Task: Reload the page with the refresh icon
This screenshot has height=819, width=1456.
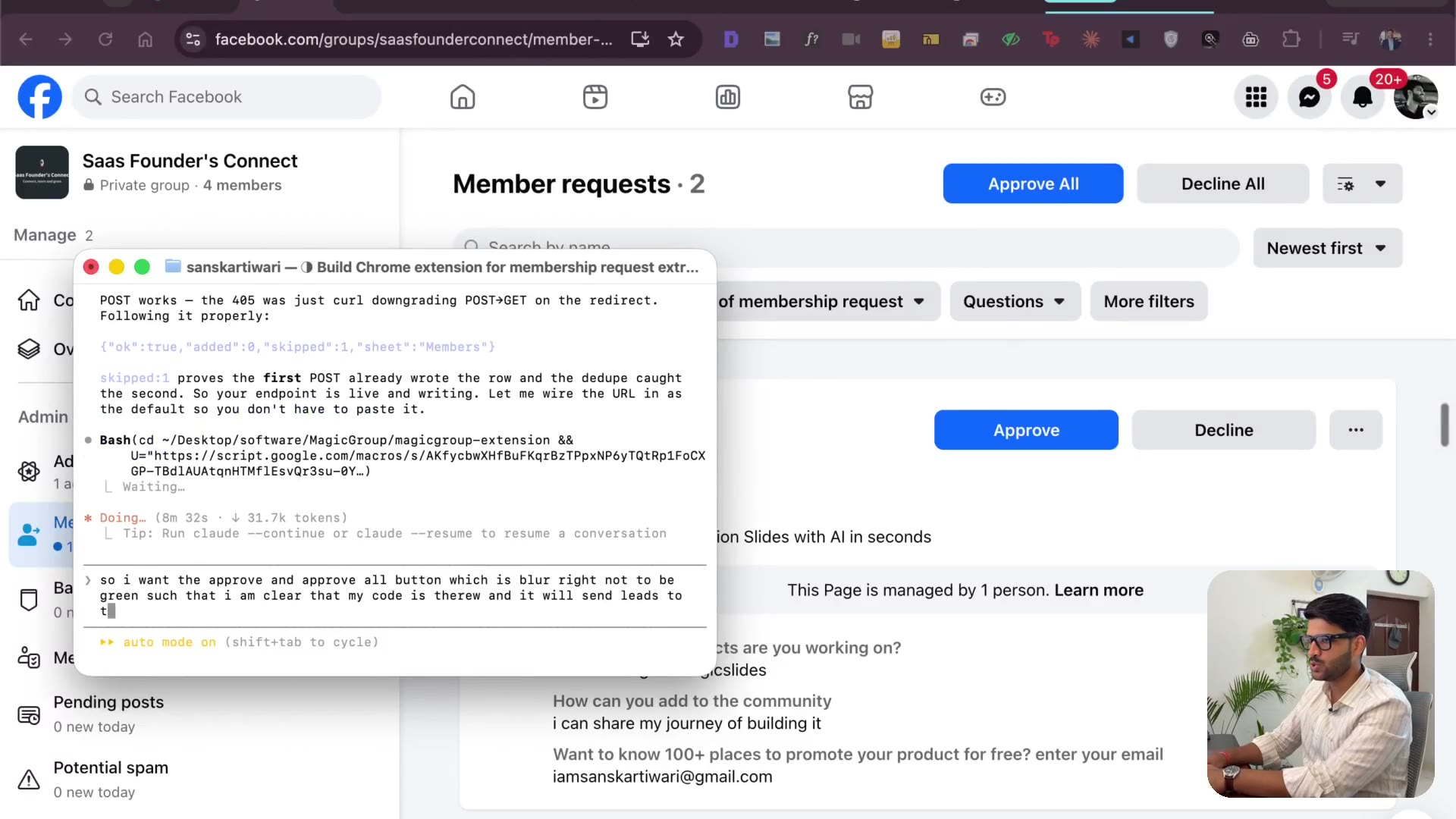Action: coord(105,39)
